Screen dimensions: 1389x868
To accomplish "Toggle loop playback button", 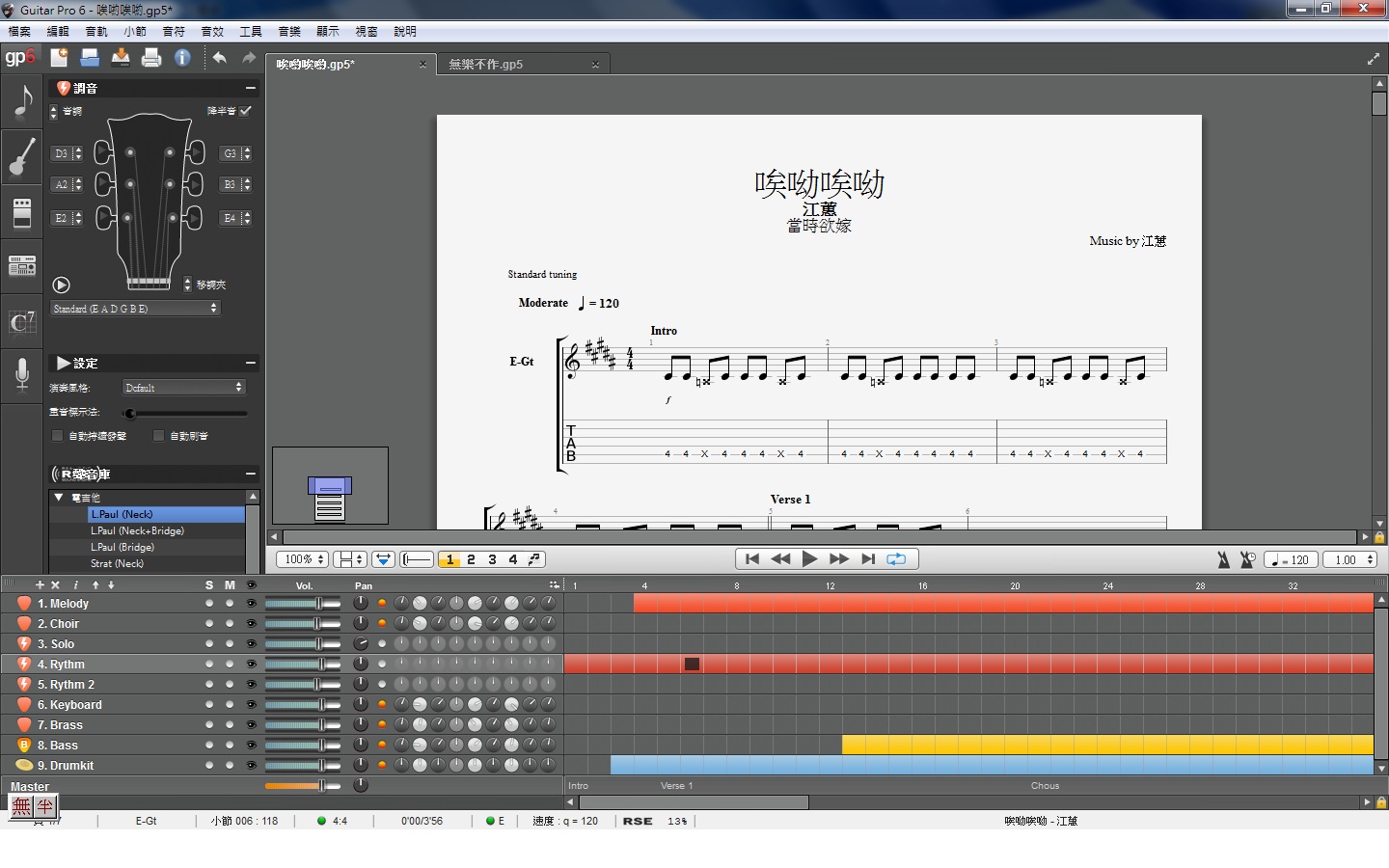I will 896,559.
